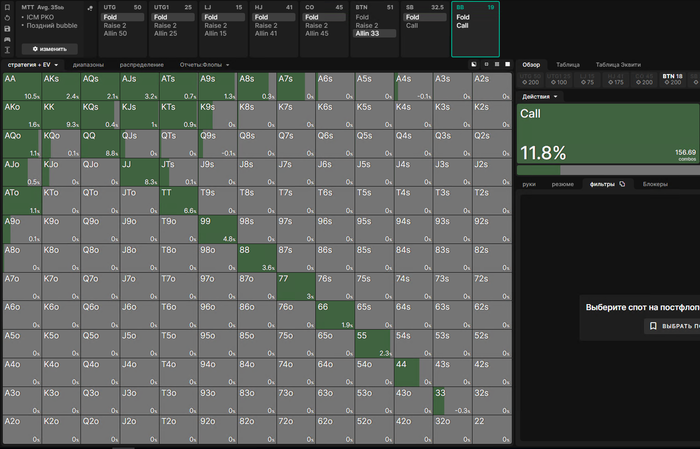Screen dimensions: 700x449
Task: Switch to the резюме tab
Action: 562,184
